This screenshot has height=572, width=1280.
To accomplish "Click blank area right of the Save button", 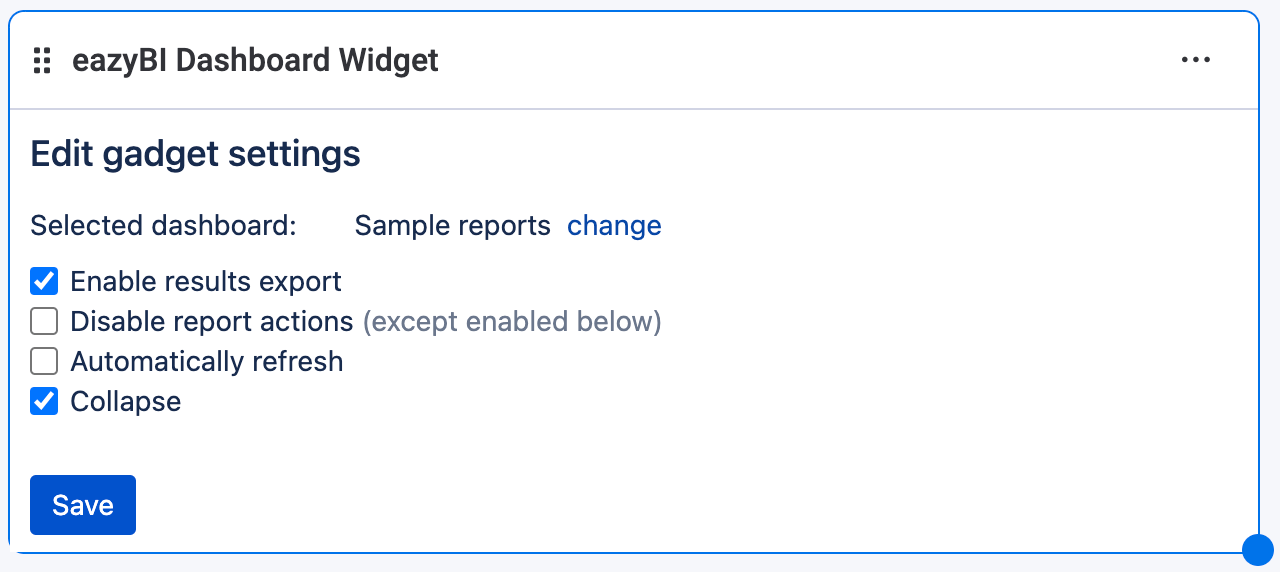I will click(600, 505).
